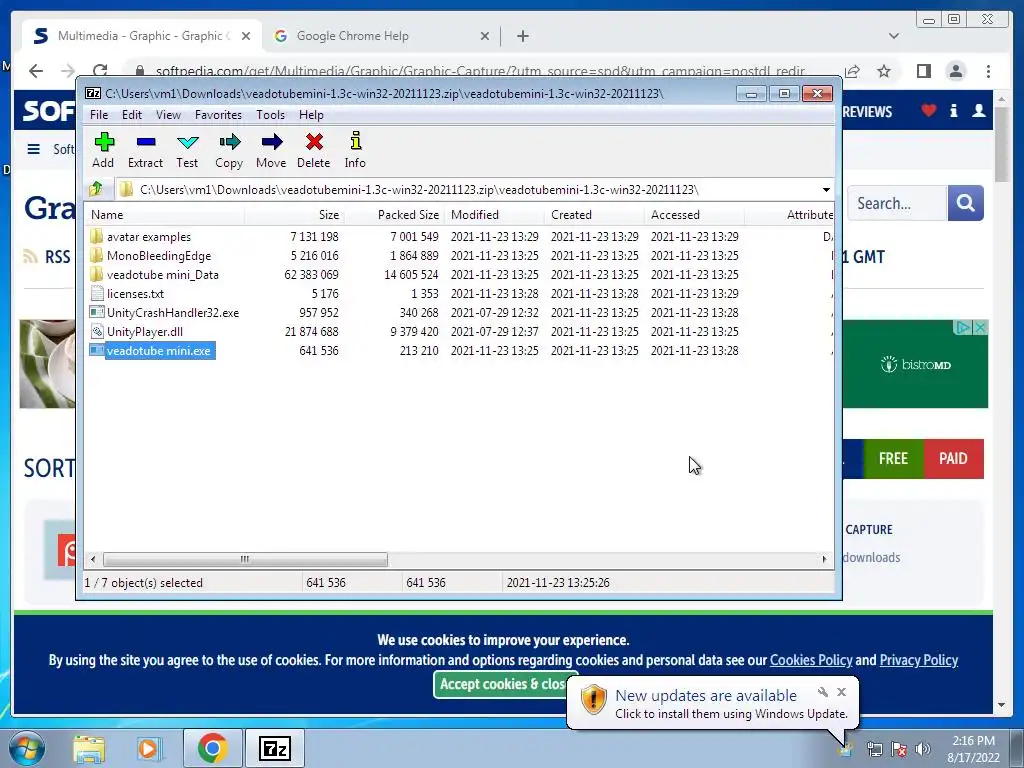This screenshot has width=1024, height=768.
Task: Open the Privacy Policy link
Action: click(x=918, y=660)
